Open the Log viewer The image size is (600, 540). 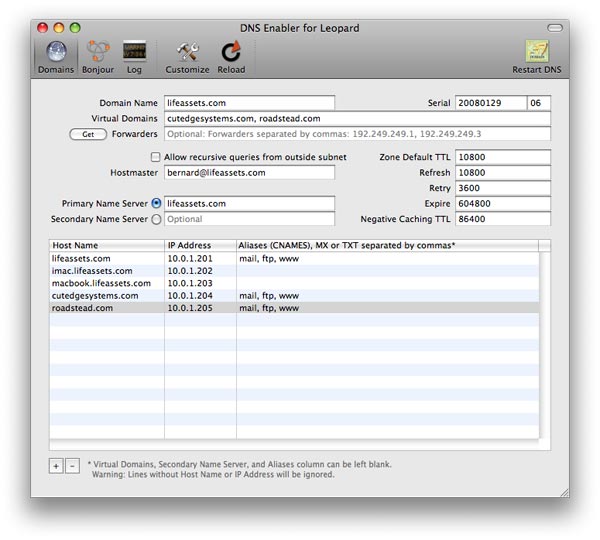pyautogui.click(x=134, y=55)
